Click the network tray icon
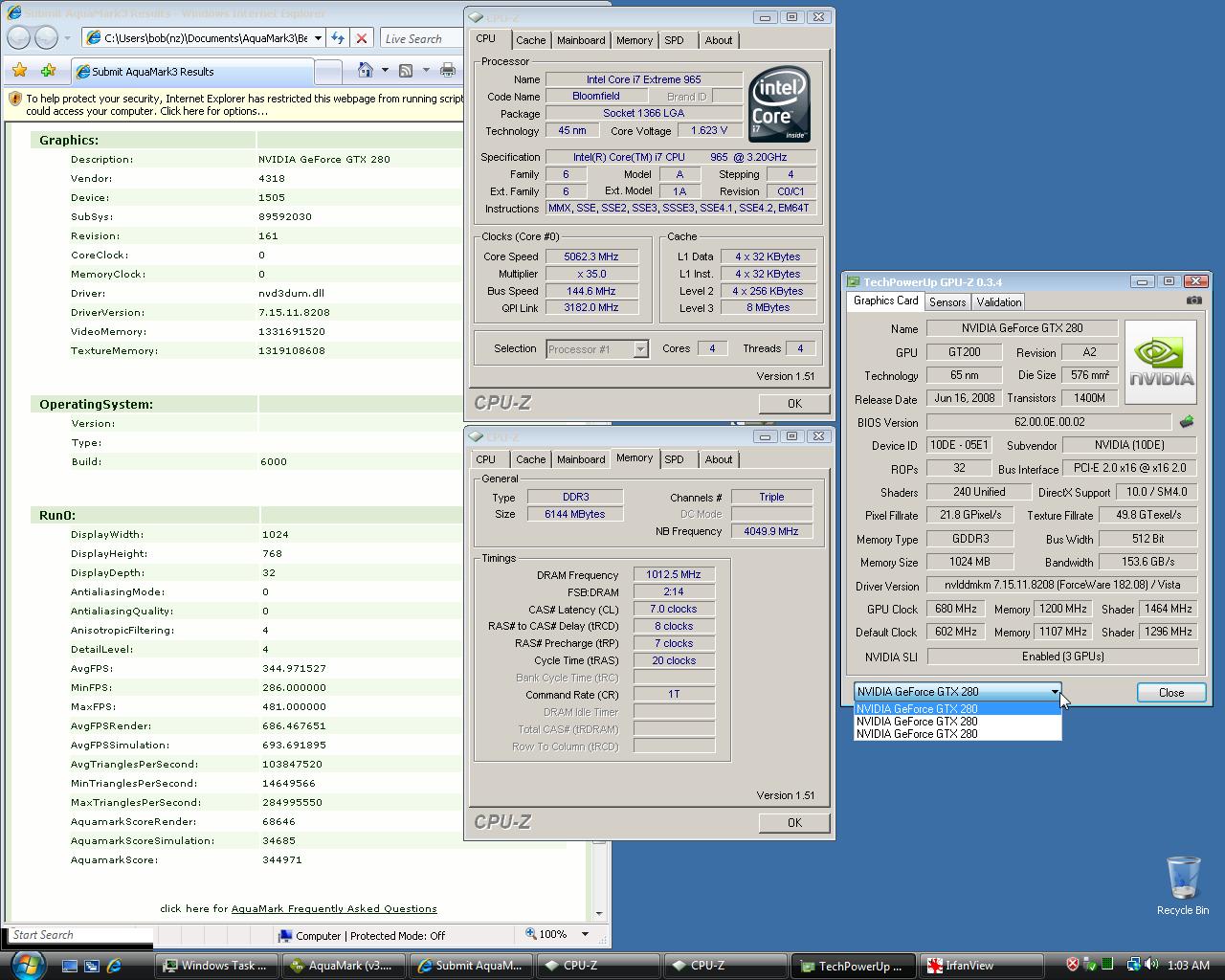The image size is (1225, 980). pos(1134,965)
